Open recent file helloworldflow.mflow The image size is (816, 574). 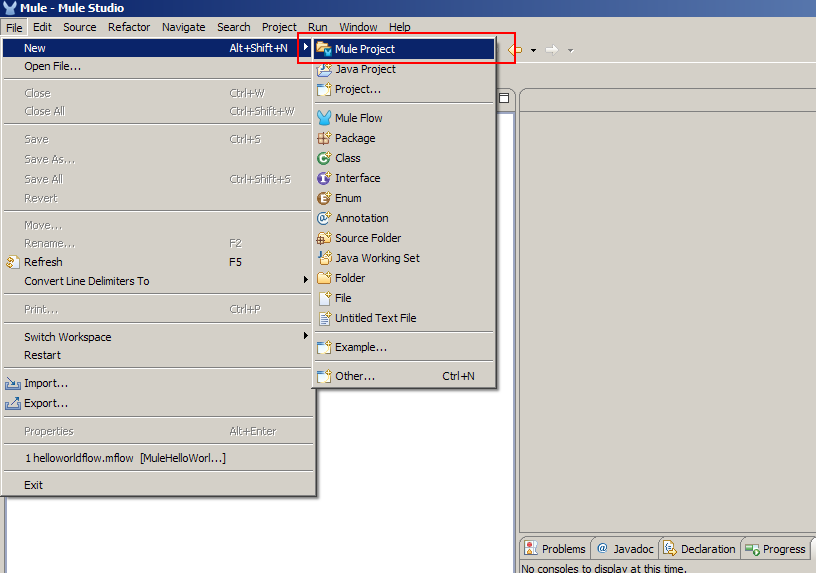157,458
